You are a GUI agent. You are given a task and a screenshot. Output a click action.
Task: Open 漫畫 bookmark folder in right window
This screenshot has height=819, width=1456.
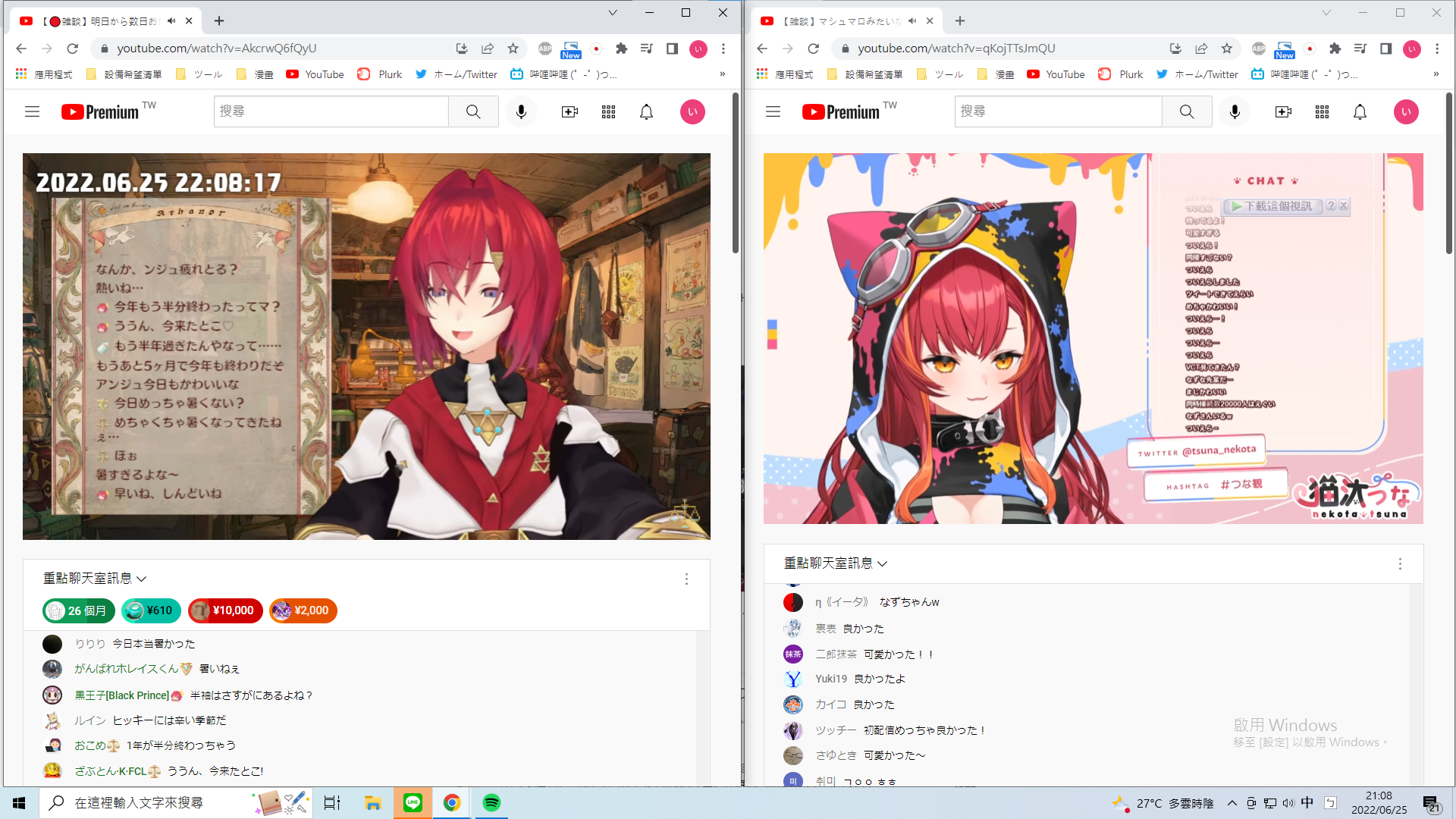(996, 74)
